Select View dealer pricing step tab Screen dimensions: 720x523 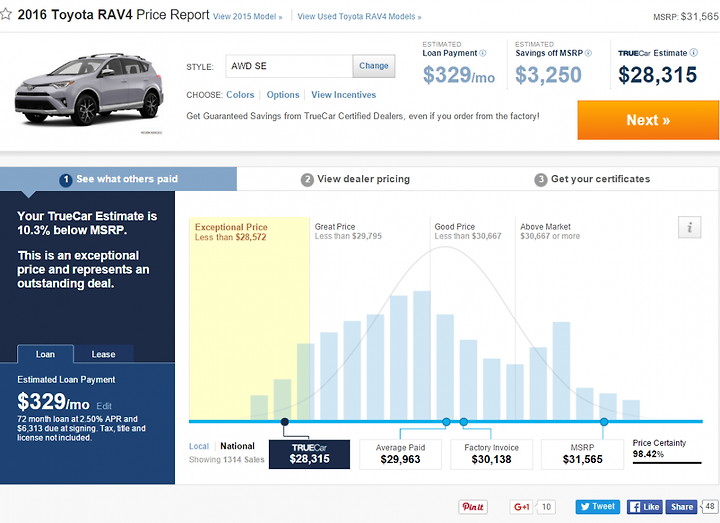[x=355, y=179]
